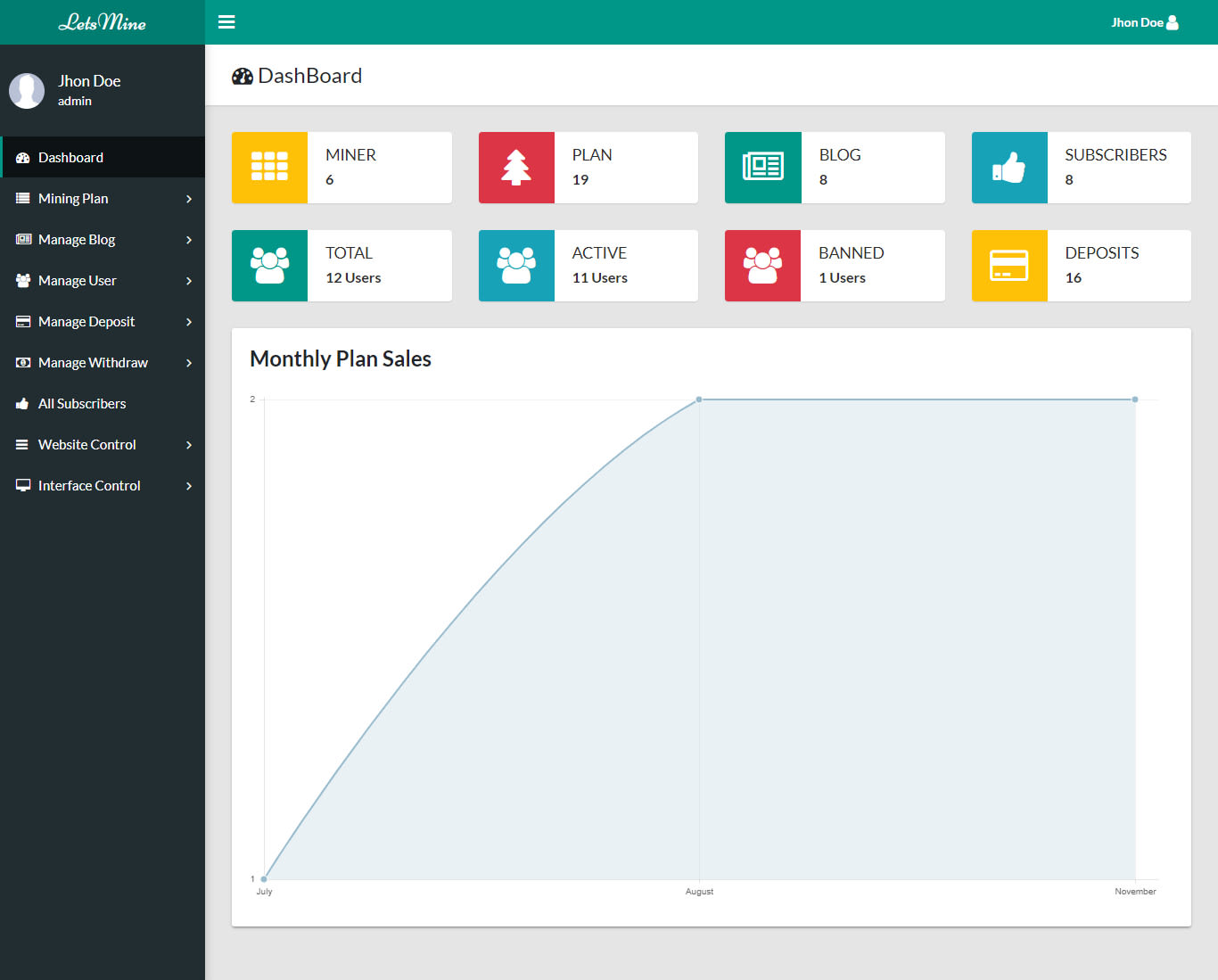Viewport: 1218px width, 980px height.
Task: Click the MINER grid icon
Action: [x=269, y=168]
